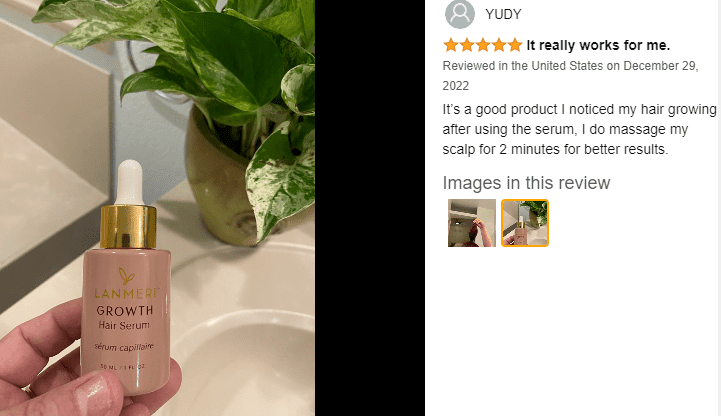721x416 pixels.
Task: Click the review body text about massaging the scalp
Action: [x=579, y=129]
